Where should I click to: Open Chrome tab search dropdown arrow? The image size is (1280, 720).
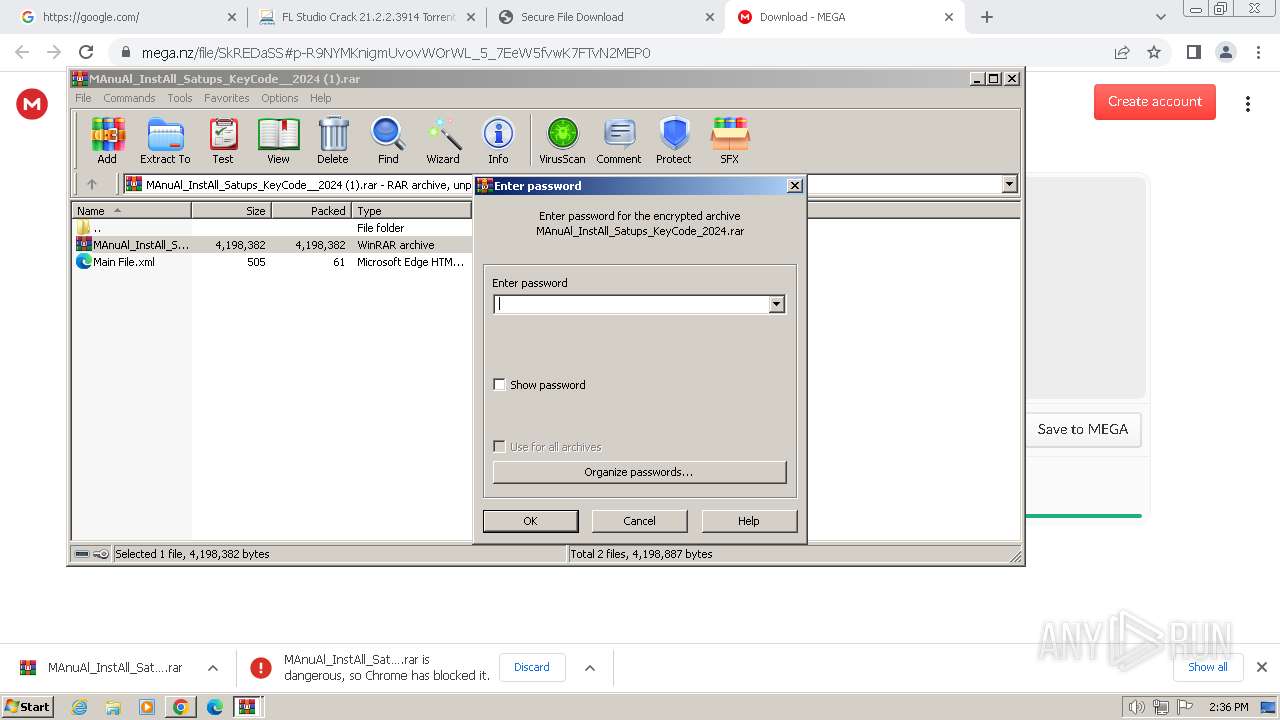tap(1160, 17)
